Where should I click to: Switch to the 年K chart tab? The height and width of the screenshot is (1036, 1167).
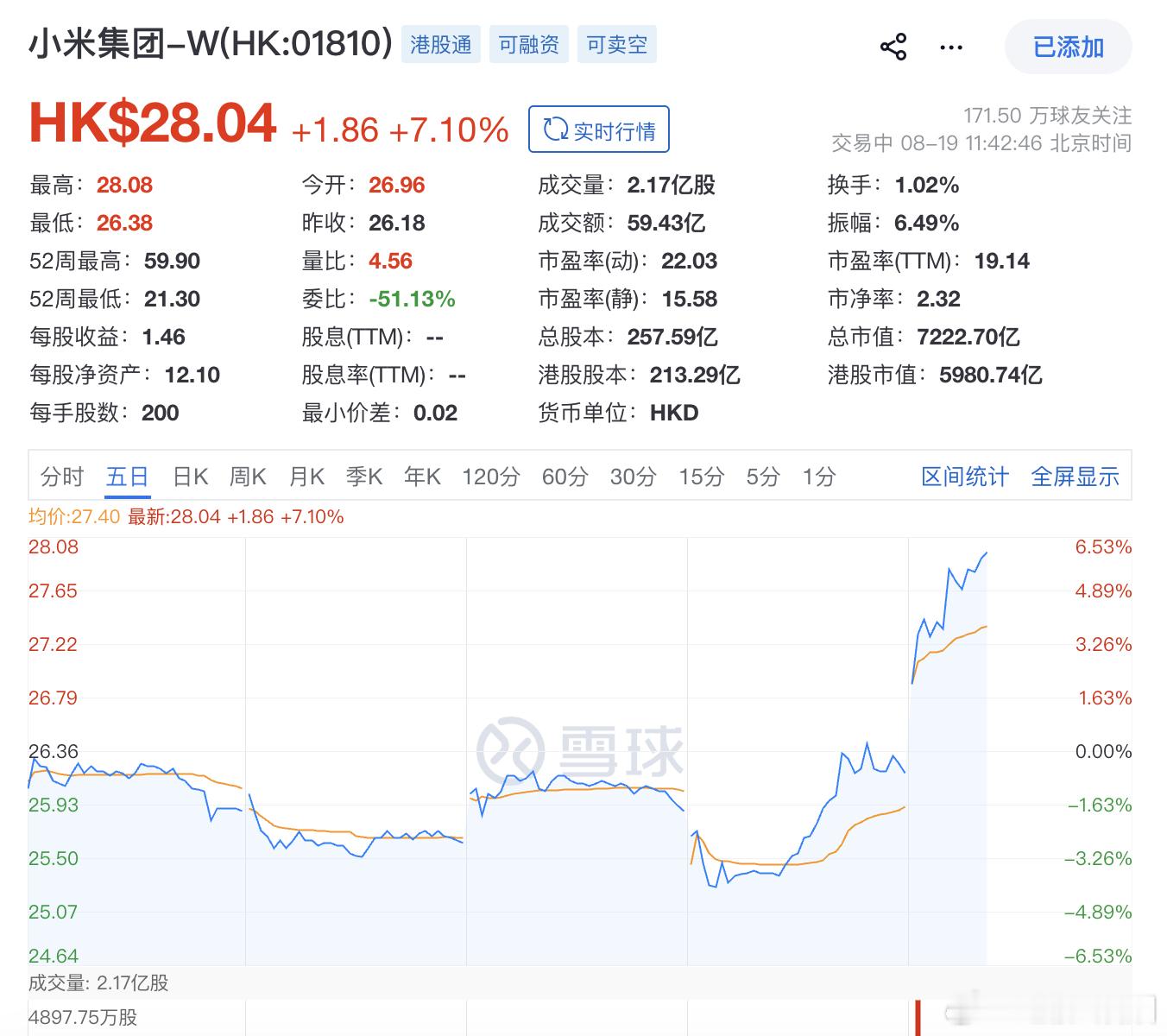pyautogui.click(x=422, y=477)
